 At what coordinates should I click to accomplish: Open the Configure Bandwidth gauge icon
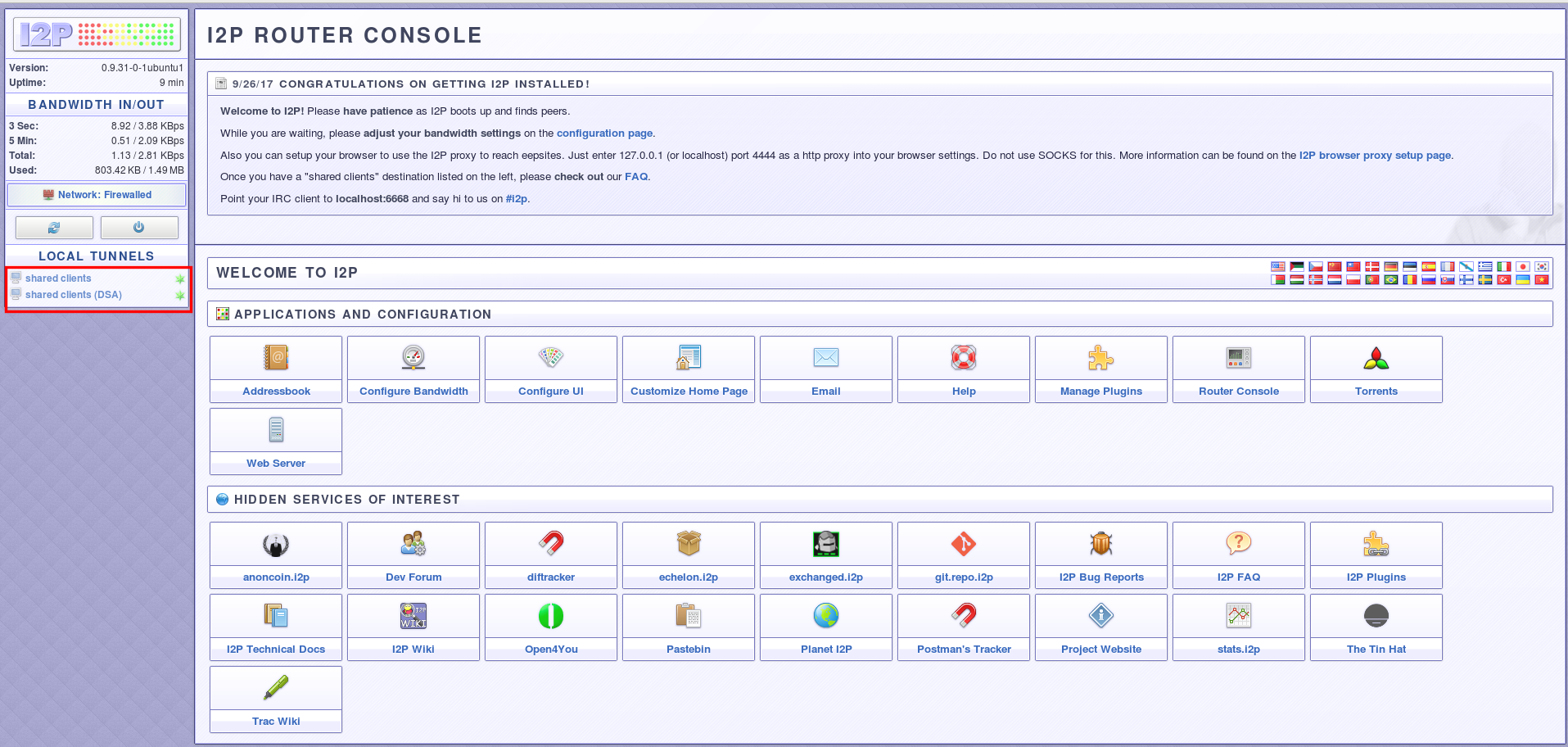(413, 358)
